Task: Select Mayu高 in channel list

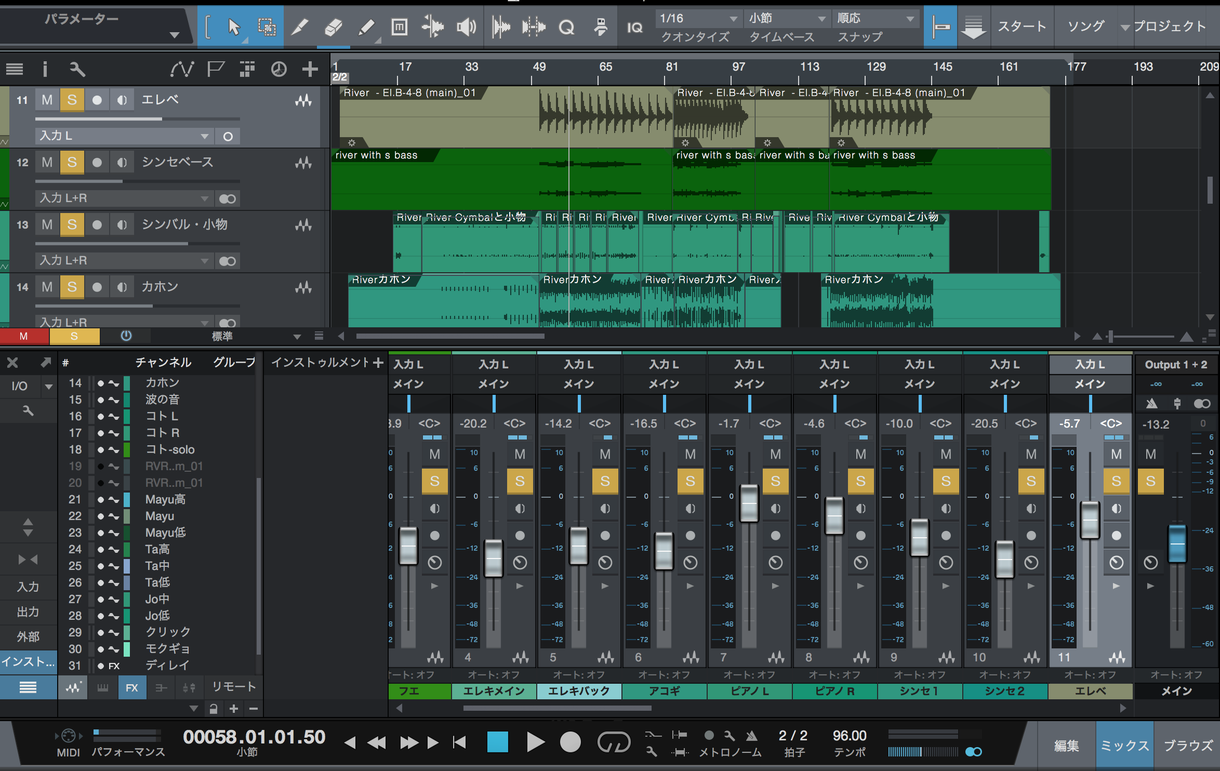Action: (x=165, y=499)
